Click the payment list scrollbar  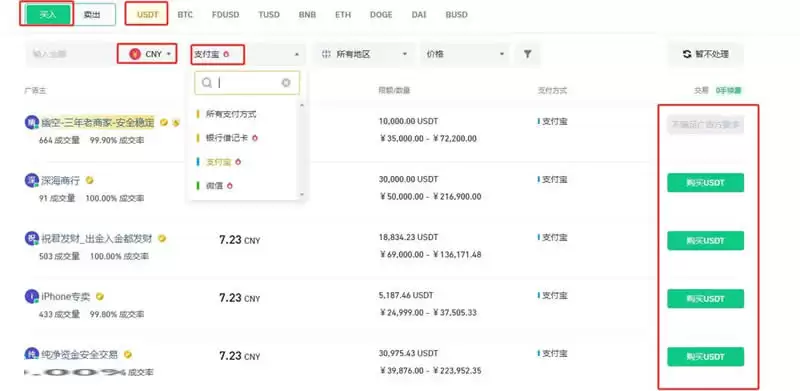[x=301, y=149]
